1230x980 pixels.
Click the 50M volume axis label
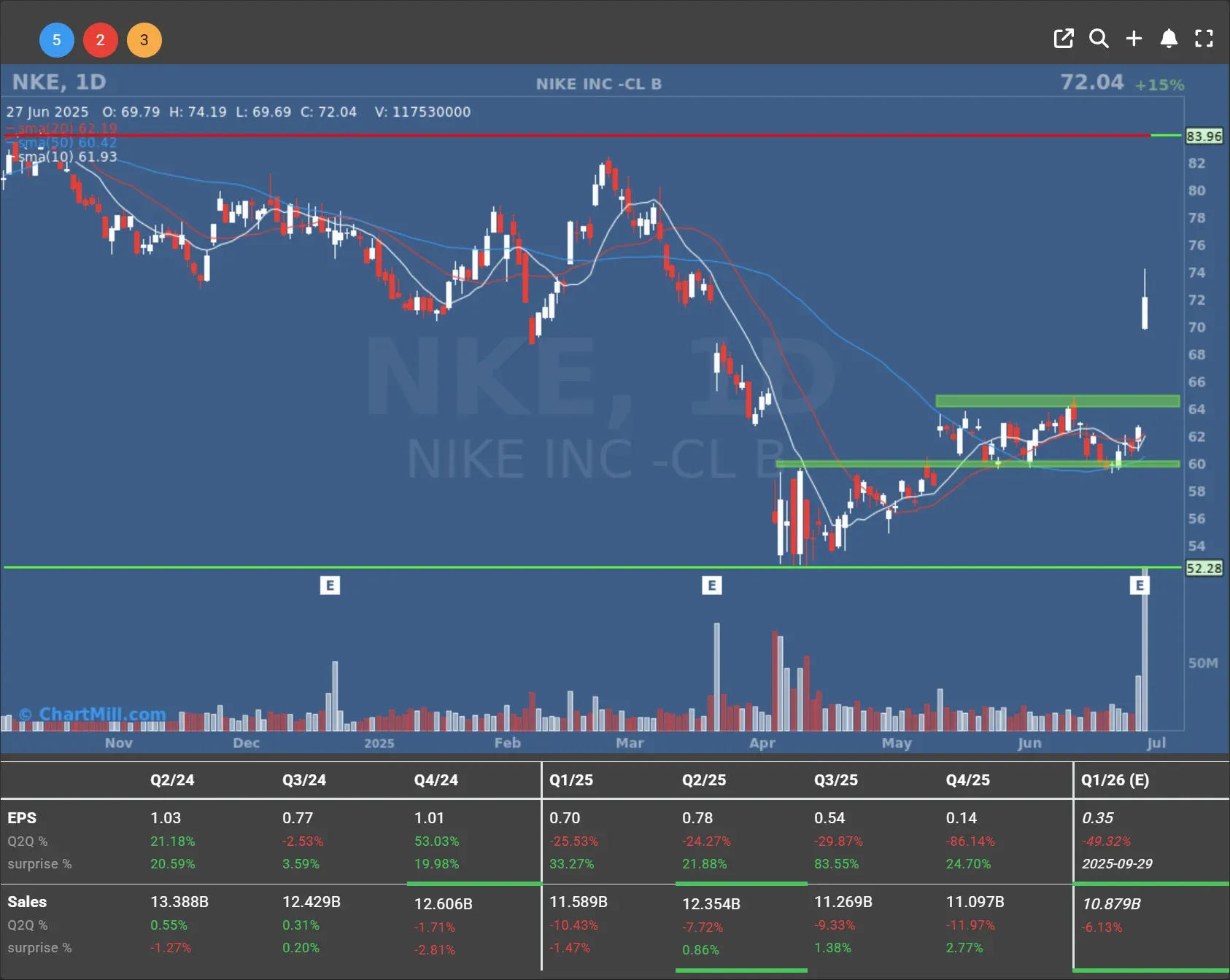(x=1203, y=663)
